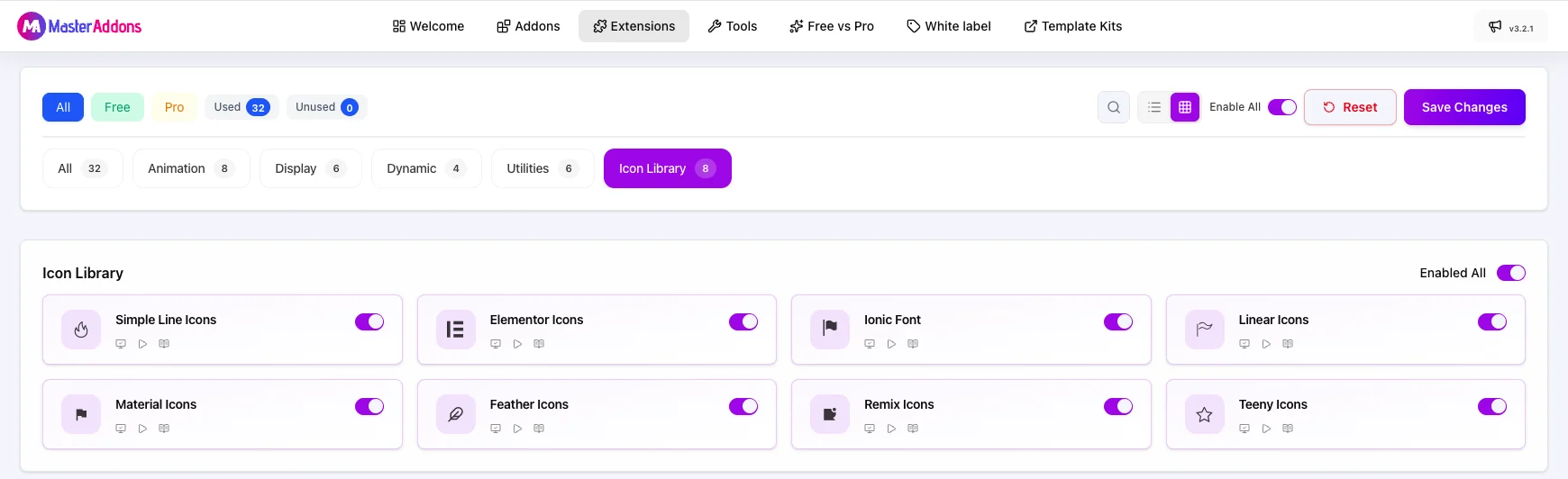Open the demo monitor icon under Teeny Icons
The image size is (1568, 479).
[1244, 429]
